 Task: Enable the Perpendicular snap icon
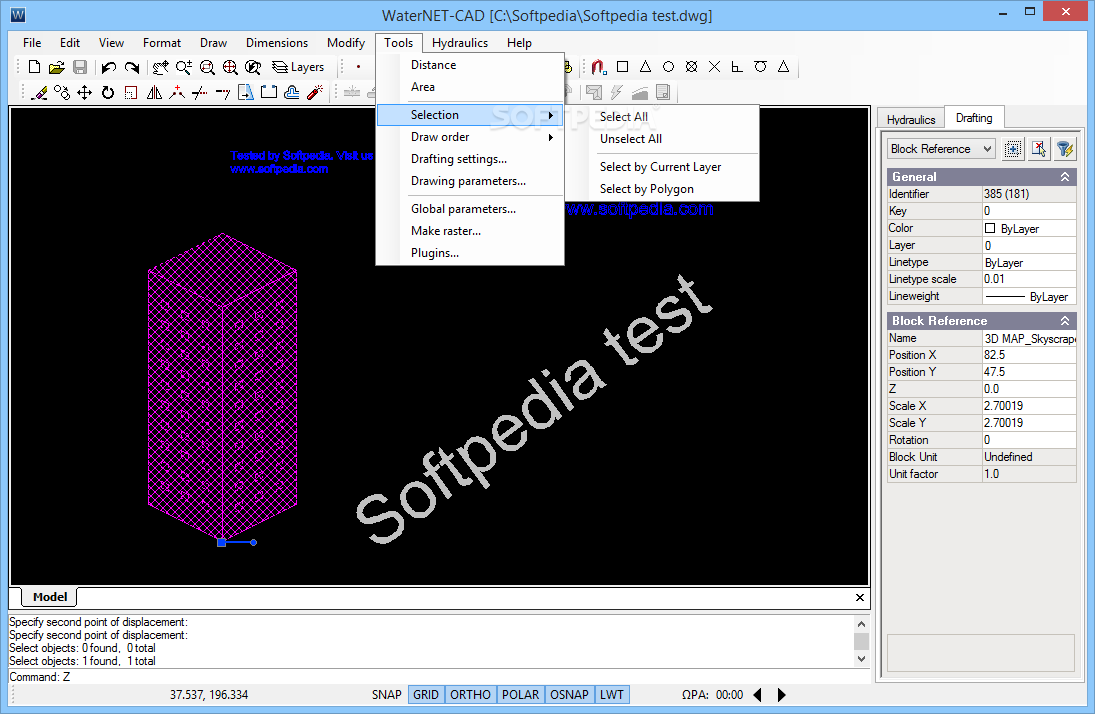point(737,67)
